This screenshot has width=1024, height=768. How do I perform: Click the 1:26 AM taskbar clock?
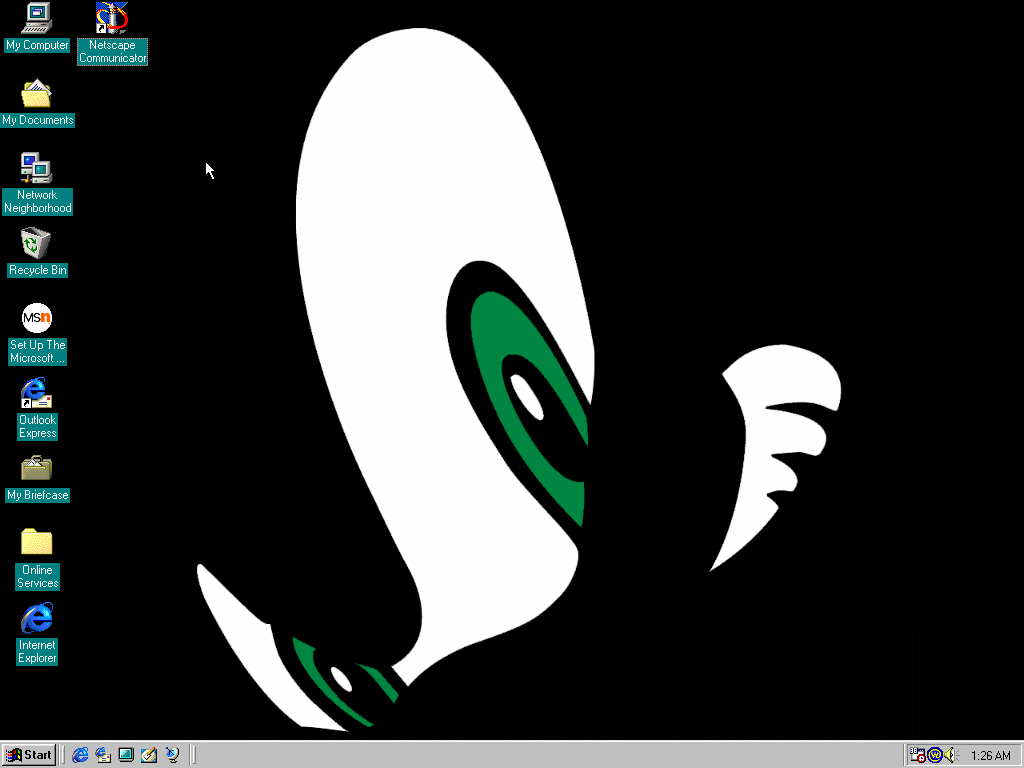click(991, 756)
